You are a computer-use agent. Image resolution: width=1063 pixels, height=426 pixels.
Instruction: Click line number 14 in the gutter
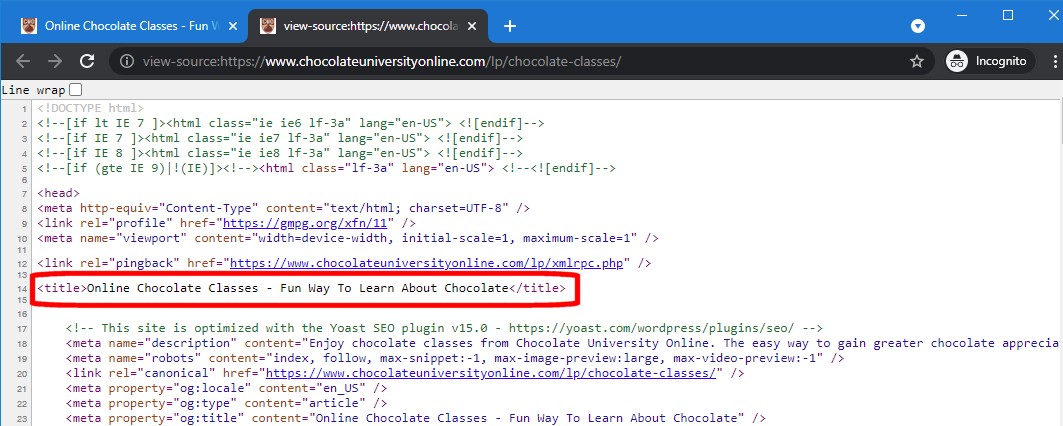(x=24, y=288)
